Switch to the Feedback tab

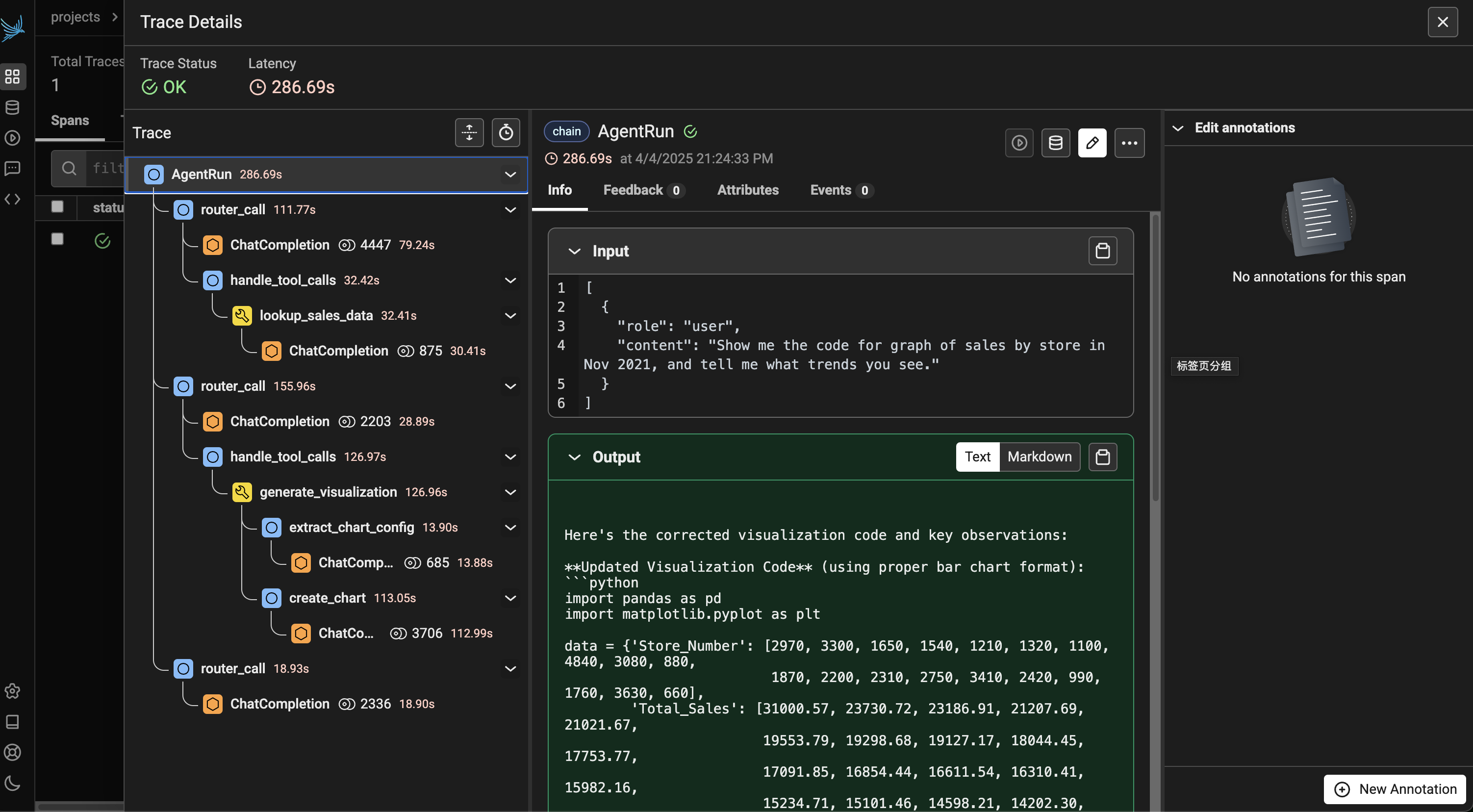tap(644, 190)
